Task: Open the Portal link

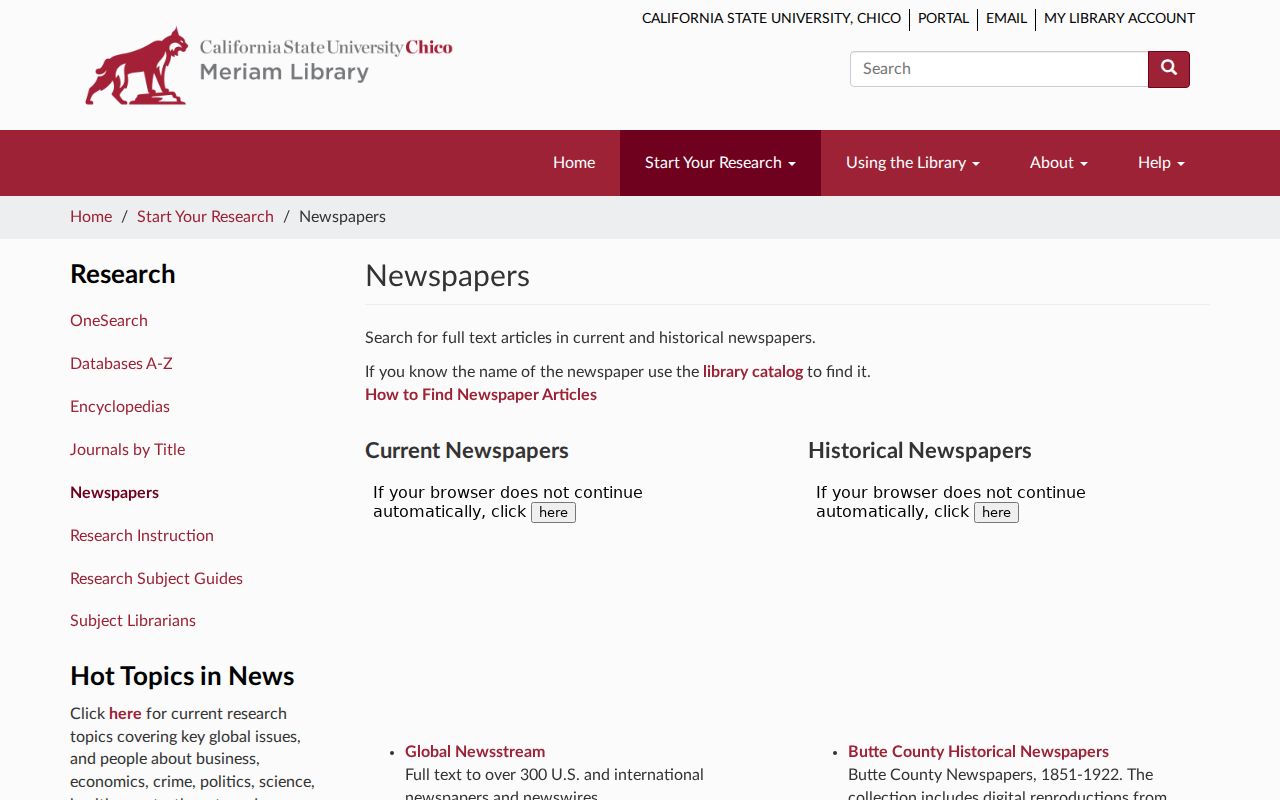Action: coord(943,18)
